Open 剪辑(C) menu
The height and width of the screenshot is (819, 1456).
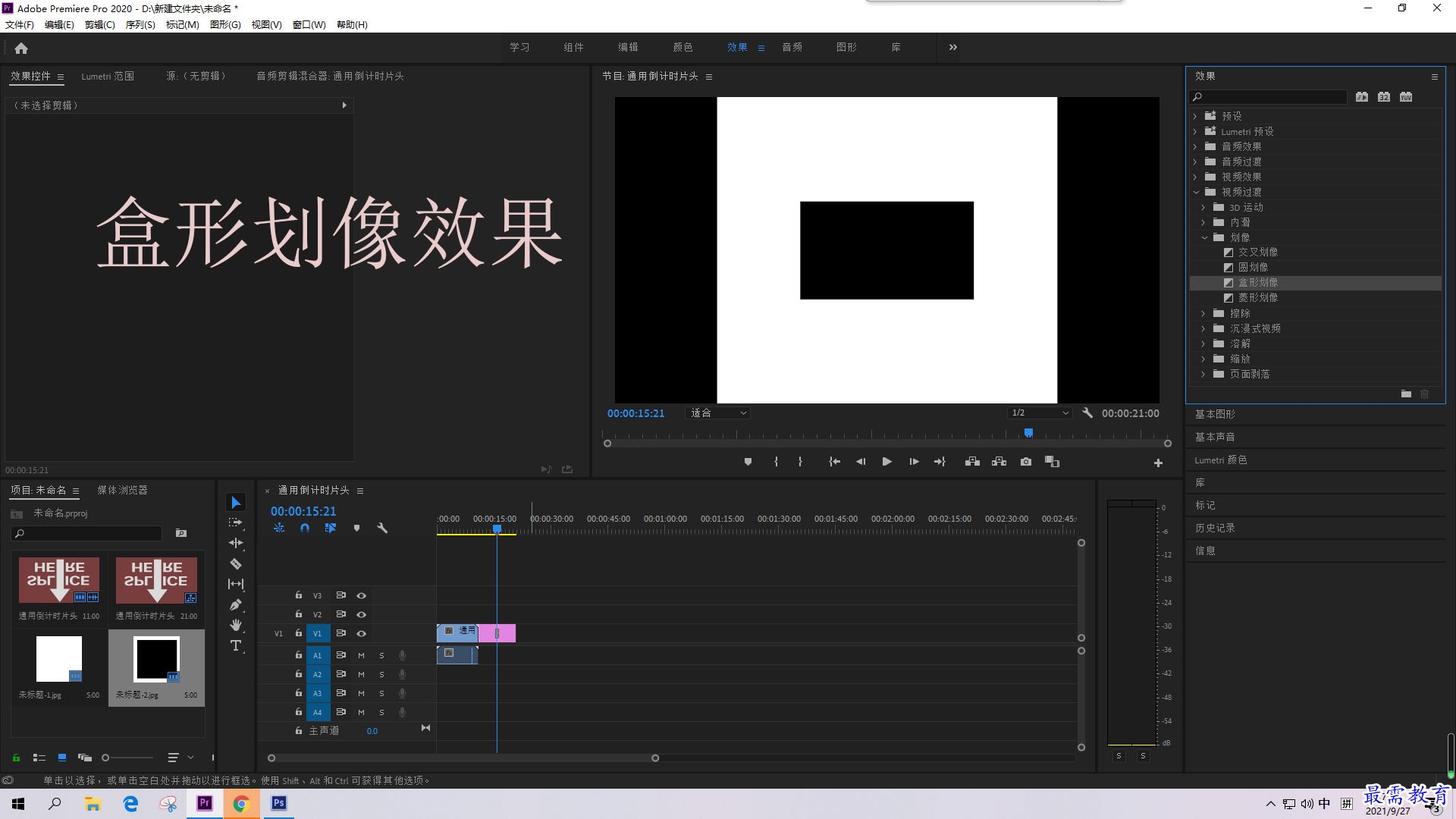[x=100, y=25]
